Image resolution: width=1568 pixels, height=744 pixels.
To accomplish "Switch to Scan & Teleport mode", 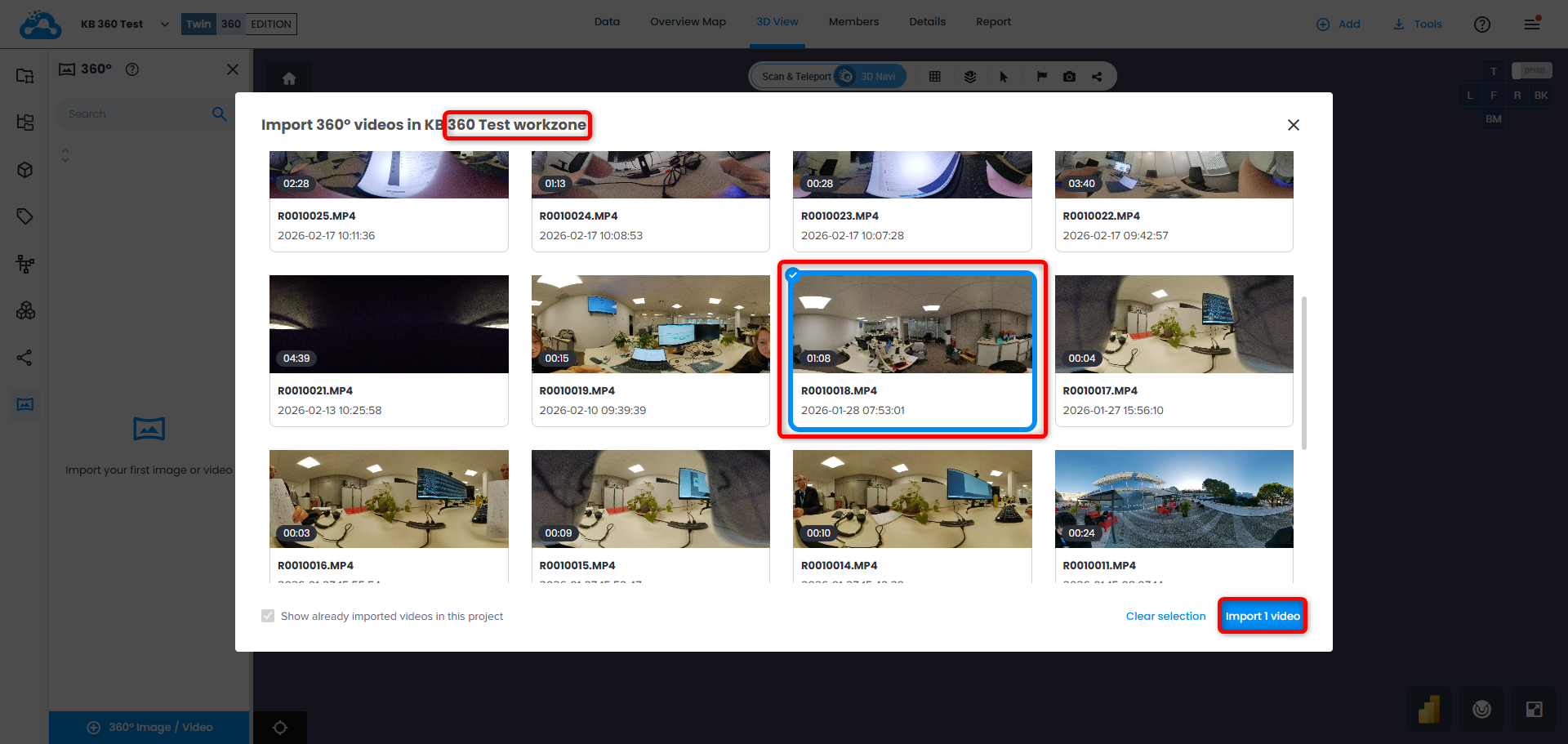I will [x=796, y=77].
